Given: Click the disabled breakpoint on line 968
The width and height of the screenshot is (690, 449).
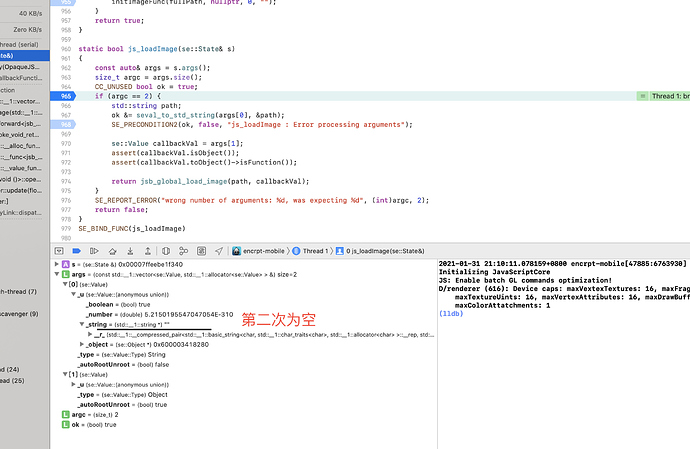Looking at the screenshot, I should tap(63, 125).
